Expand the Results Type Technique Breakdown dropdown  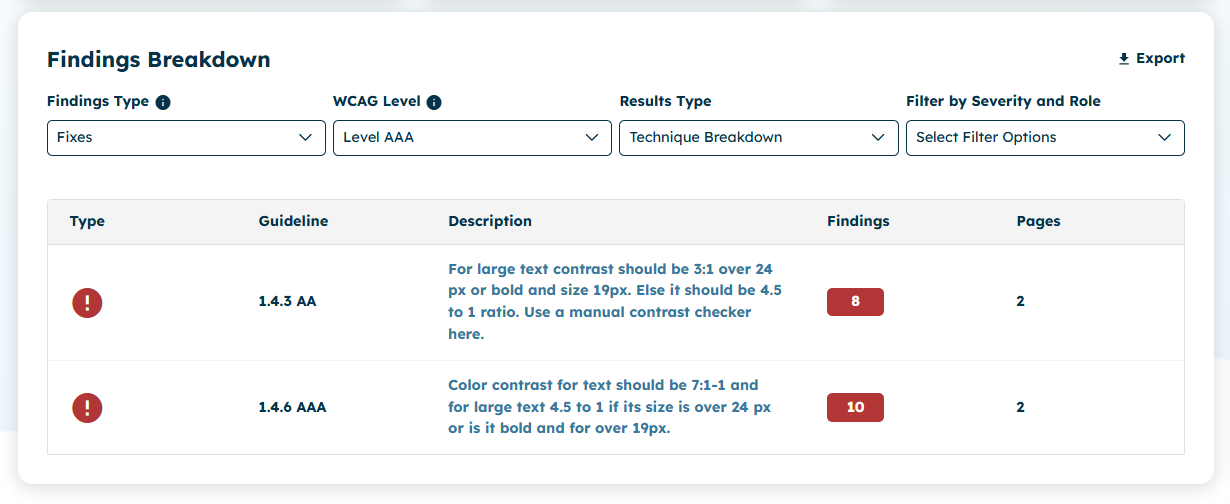point(759,138)
